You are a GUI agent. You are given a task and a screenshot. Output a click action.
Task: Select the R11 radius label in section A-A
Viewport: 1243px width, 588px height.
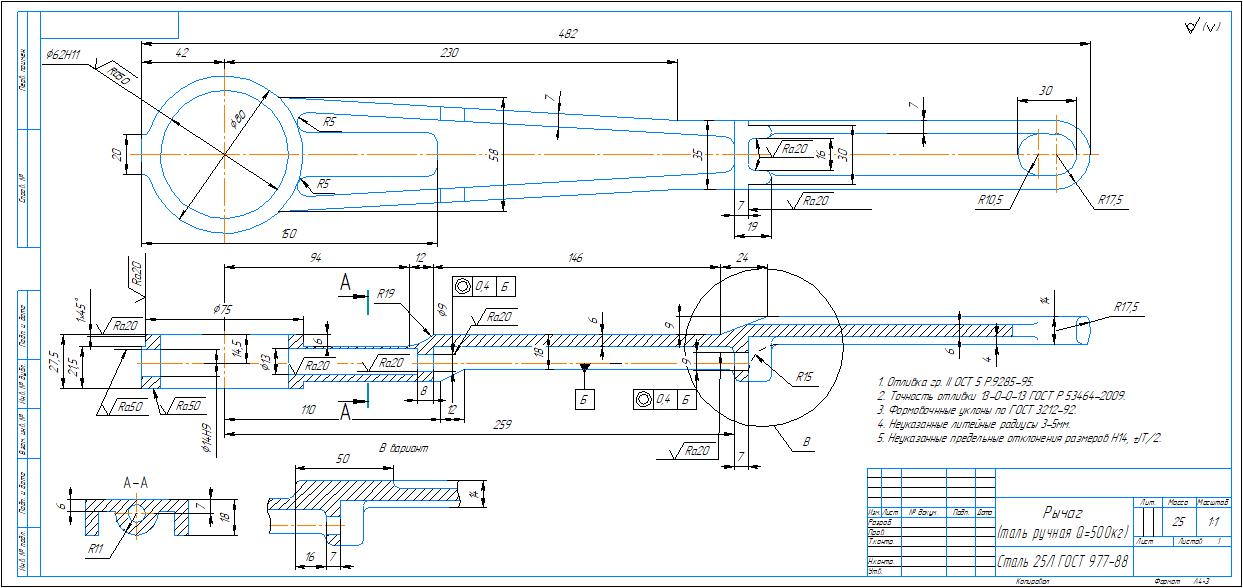coord(96,549)
